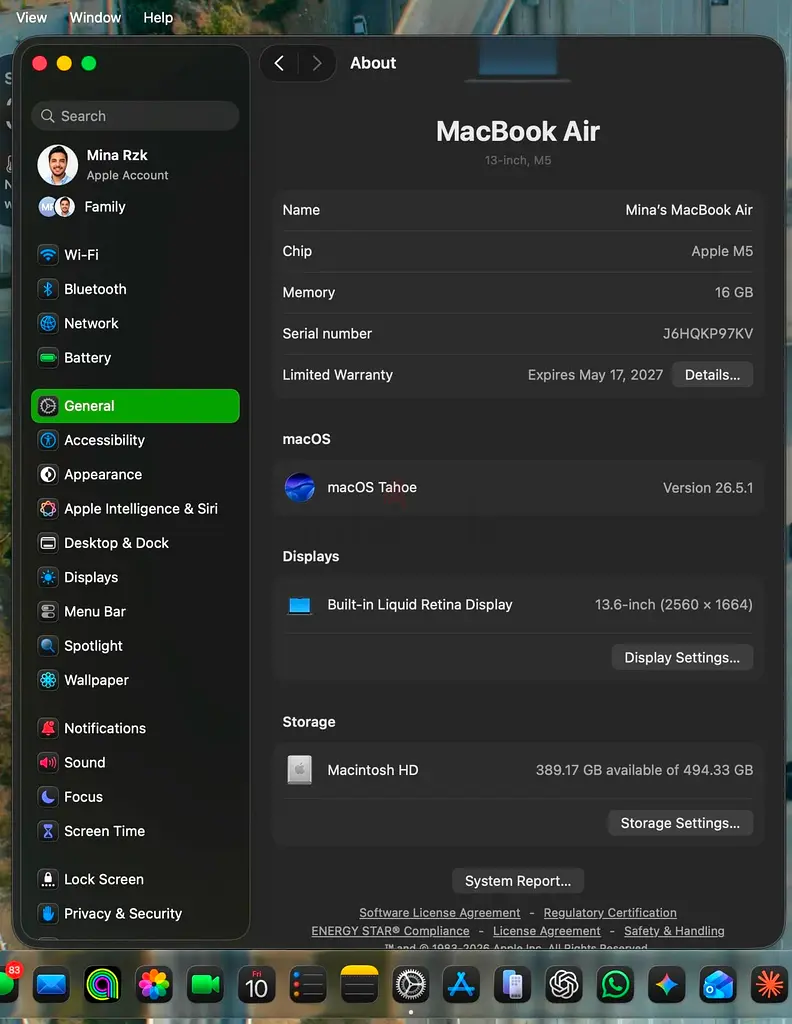This screenshot has height=1024, width=792.
Task: Click the Version 26.5.1 text
Action: coord(708,488)
